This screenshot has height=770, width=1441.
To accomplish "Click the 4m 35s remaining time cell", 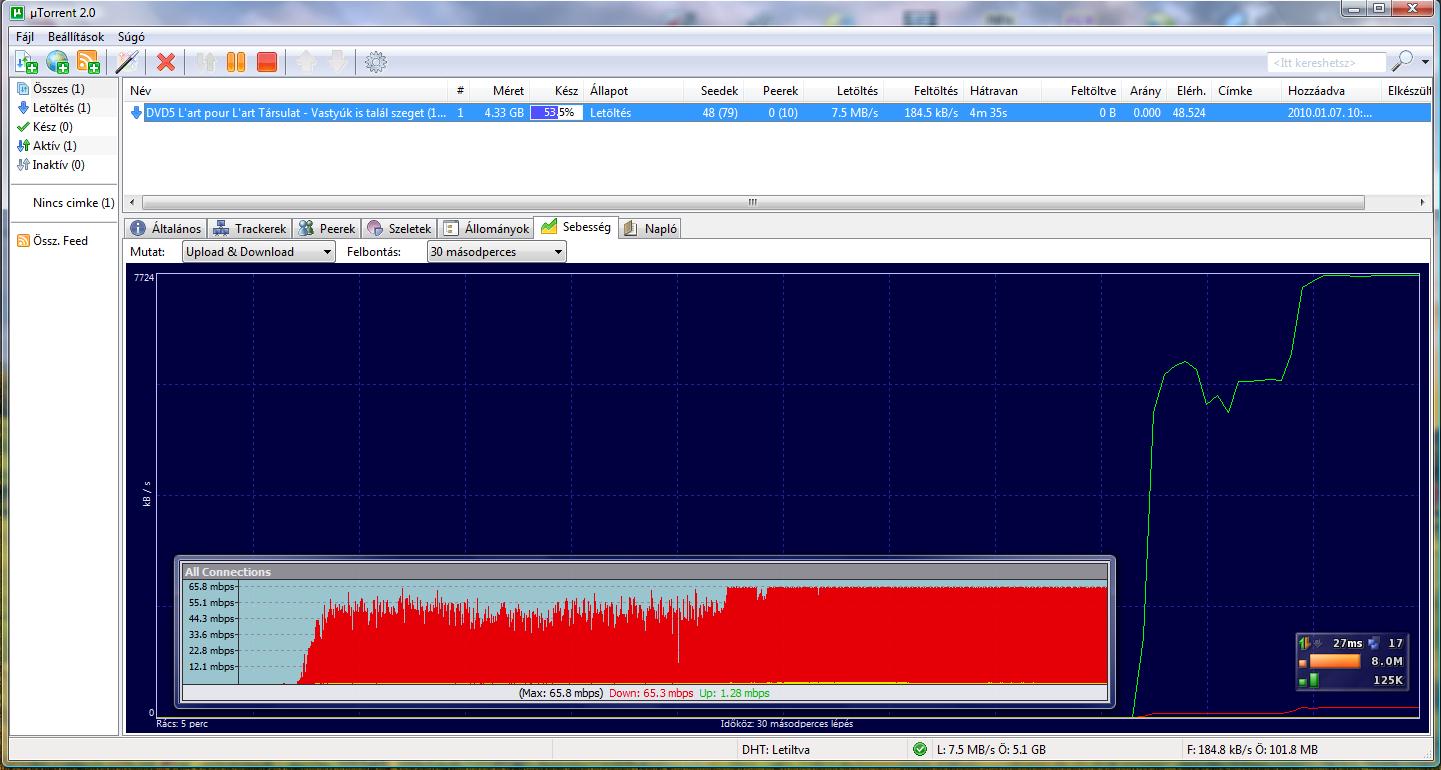I will (x=988, y=113).
